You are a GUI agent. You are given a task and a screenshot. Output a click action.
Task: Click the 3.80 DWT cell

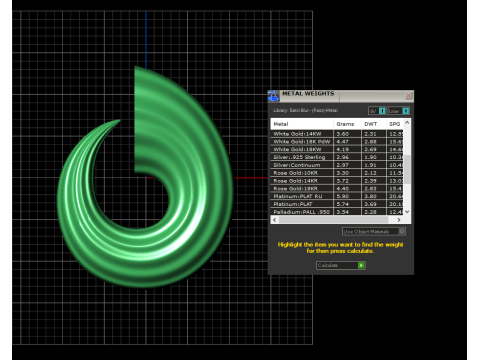pos(374,196)
